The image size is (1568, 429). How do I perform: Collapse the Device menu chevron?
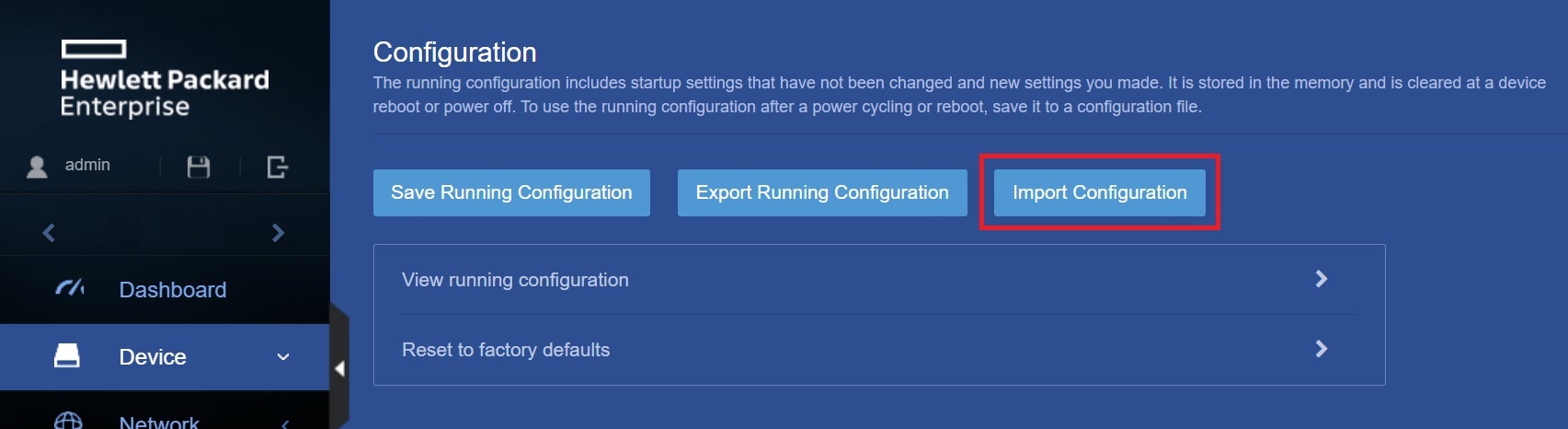click(x=283, y=357)
